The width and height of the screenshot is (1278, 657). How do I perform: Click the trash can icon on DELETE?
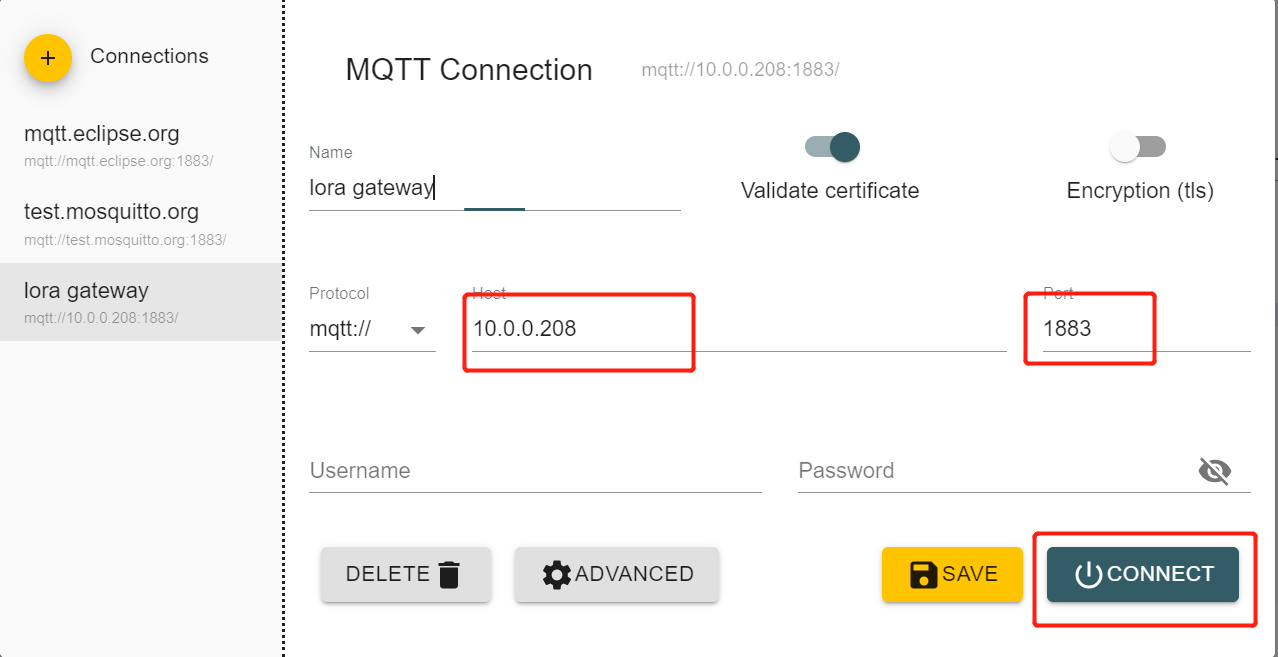(449, 574)
